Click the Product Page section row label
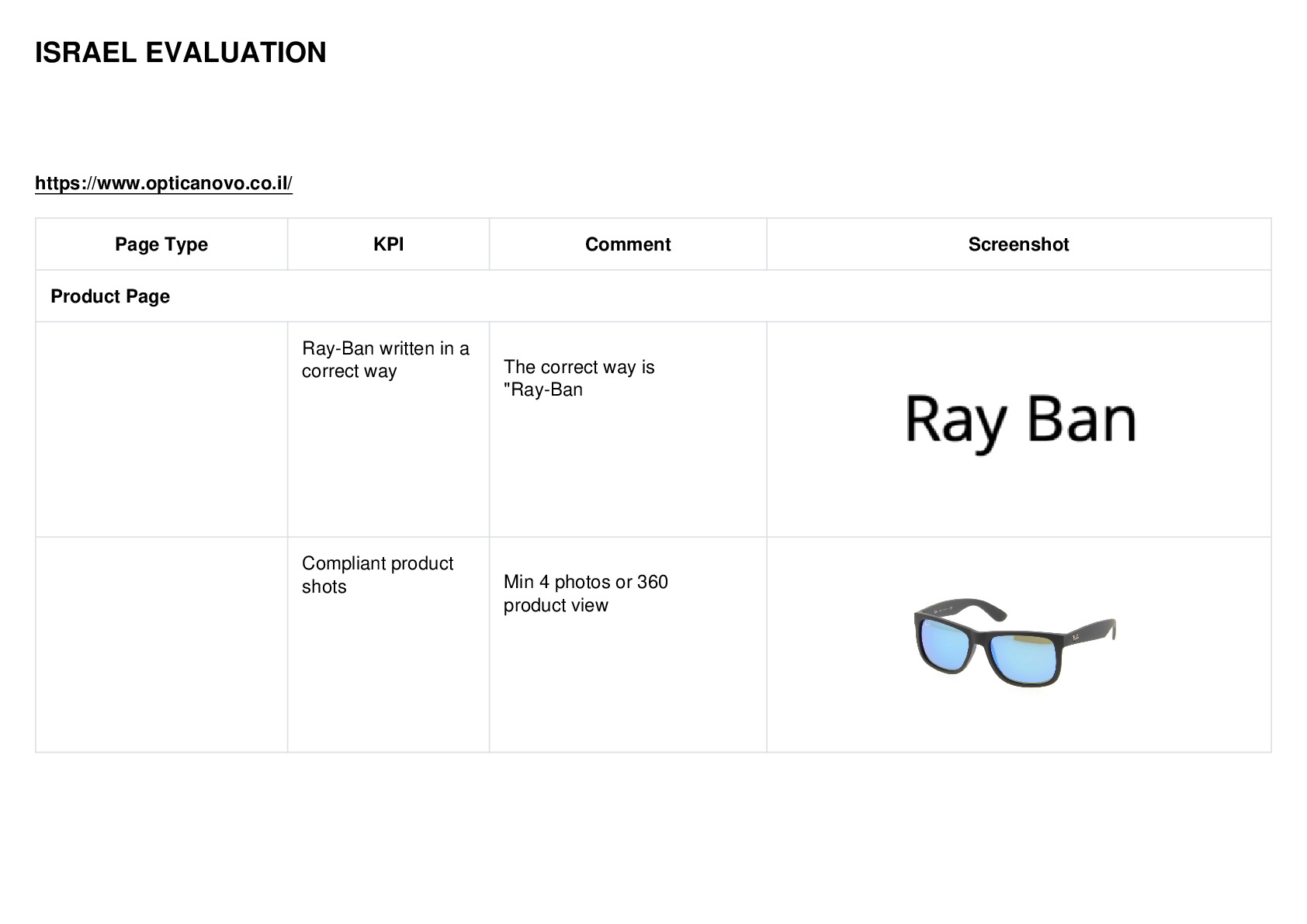The image size is (1307, 924). (x=110, y=296)
